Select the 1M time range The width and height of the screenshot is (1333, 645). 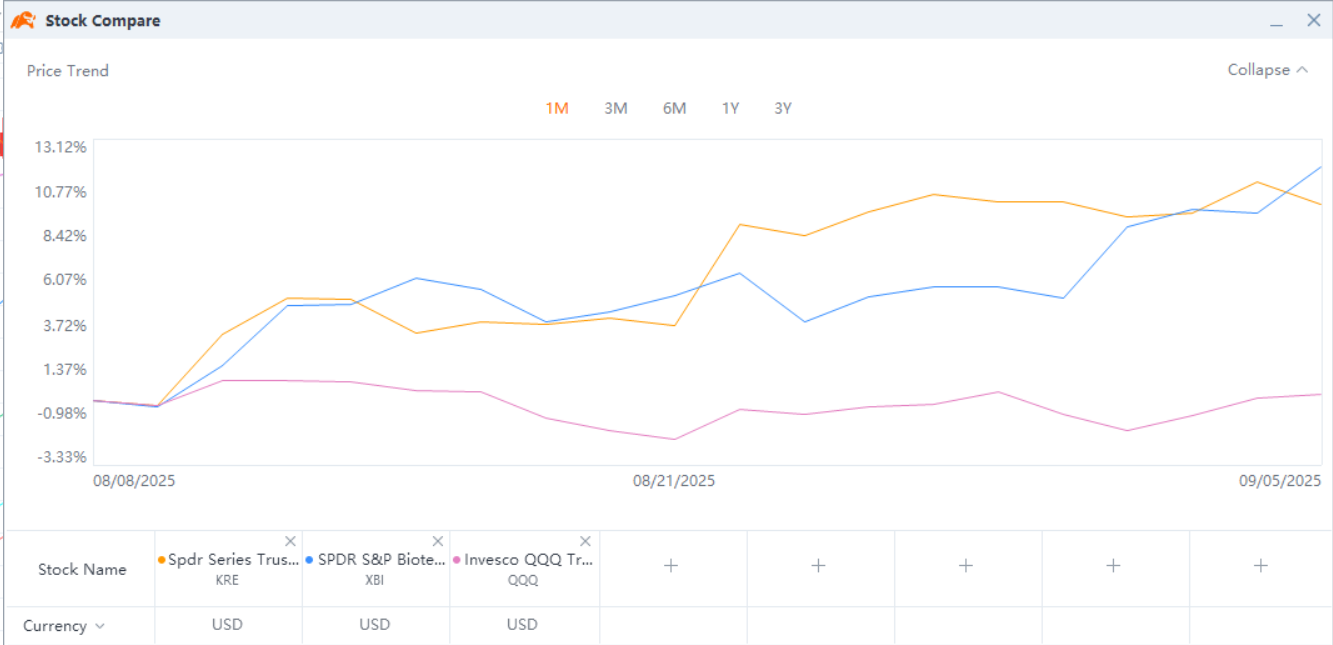click(x=557, y=108)
